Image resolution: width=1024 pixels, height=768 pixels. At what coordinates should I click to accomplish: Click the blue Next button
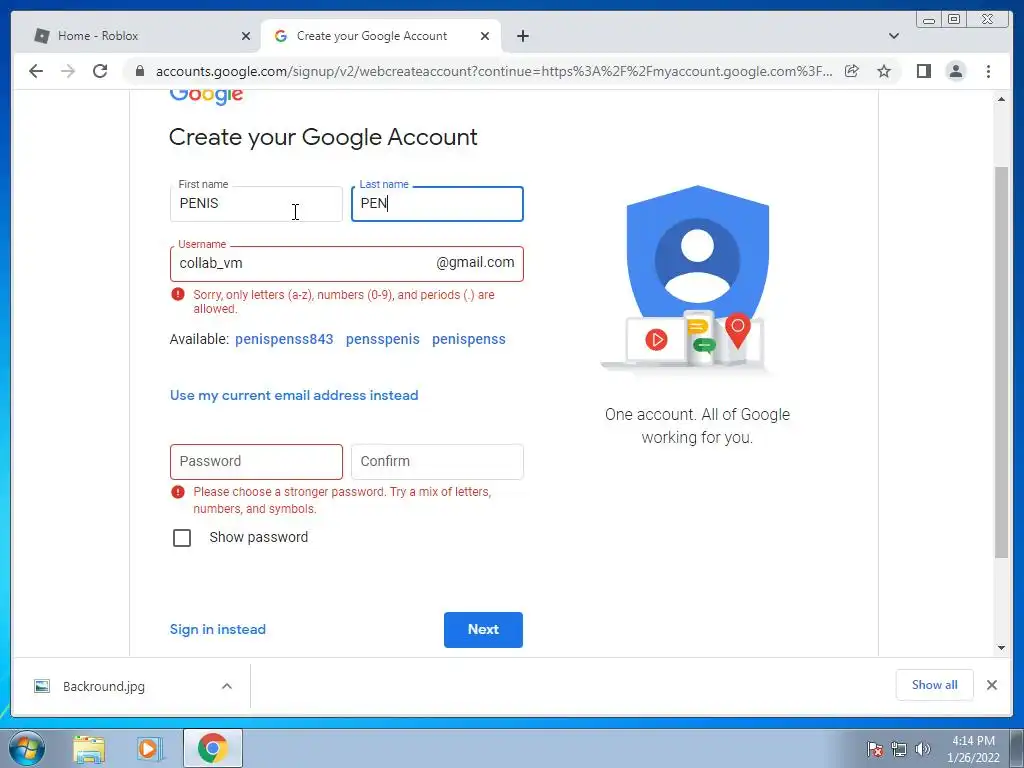[483, 630]
